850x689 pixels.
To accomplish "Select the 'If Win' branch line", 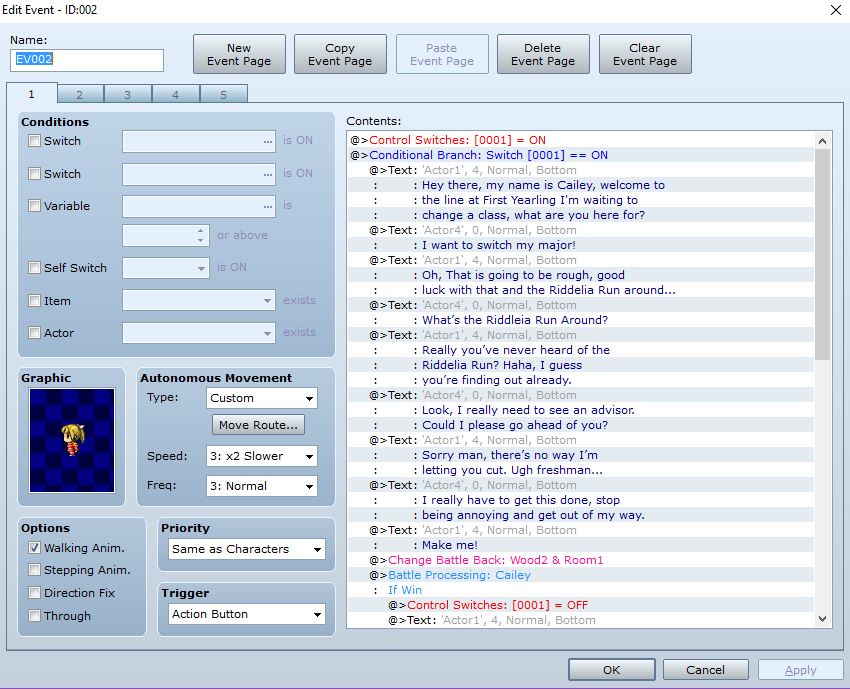I will [x=581, y=590].
